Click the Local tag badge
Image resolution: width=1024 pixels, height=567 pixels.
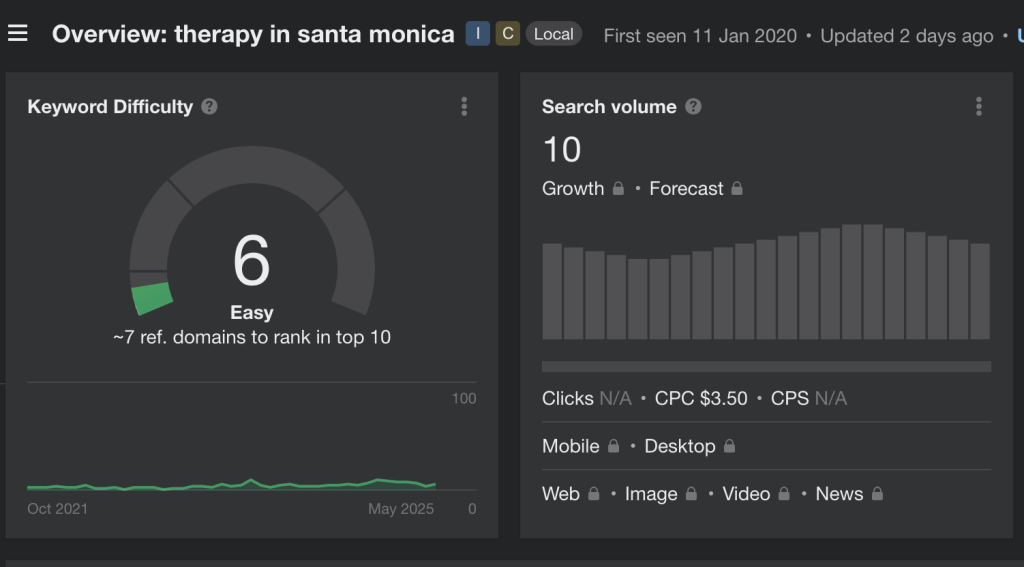553,34
